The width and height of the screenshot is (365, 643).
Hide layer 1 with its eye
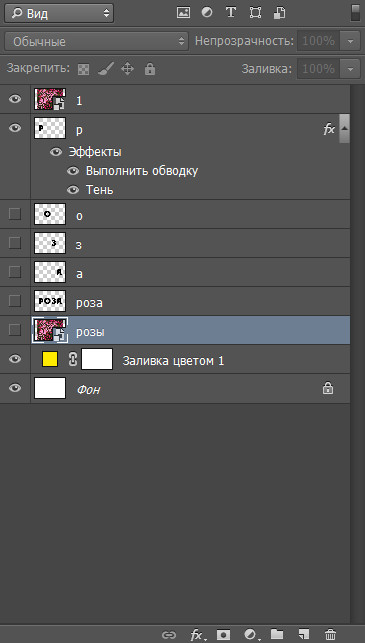coord(15,99)
